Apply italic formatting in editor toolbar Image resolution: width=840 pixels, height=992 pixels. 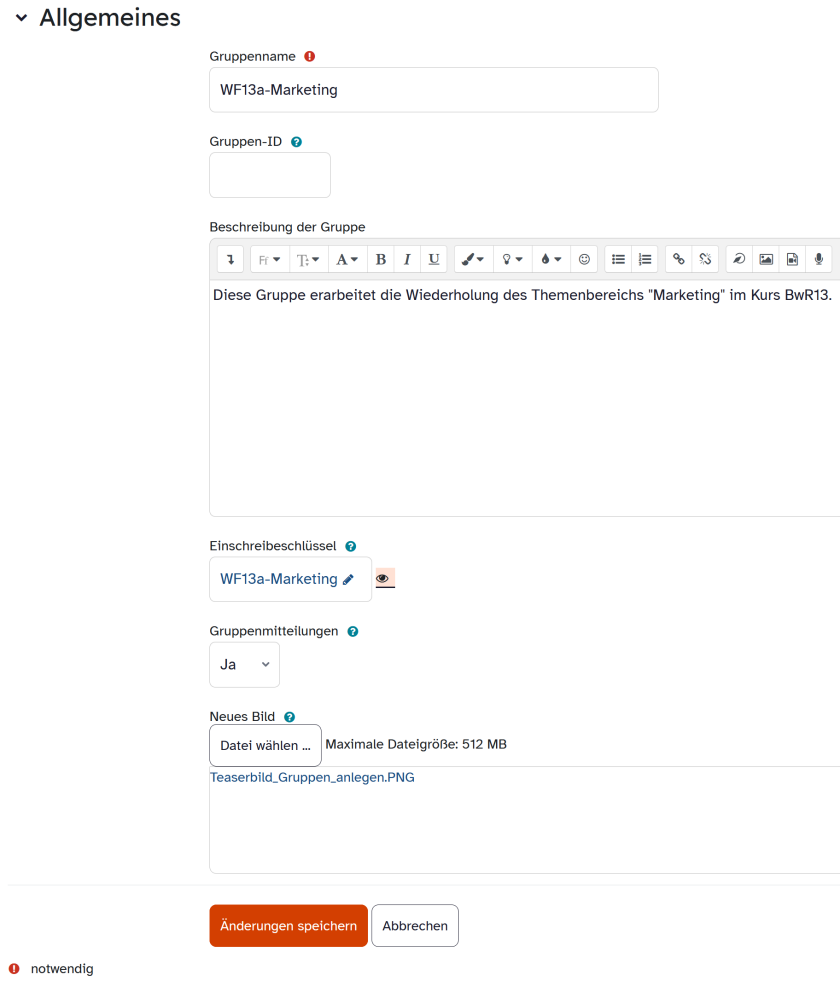pos(407,259)
